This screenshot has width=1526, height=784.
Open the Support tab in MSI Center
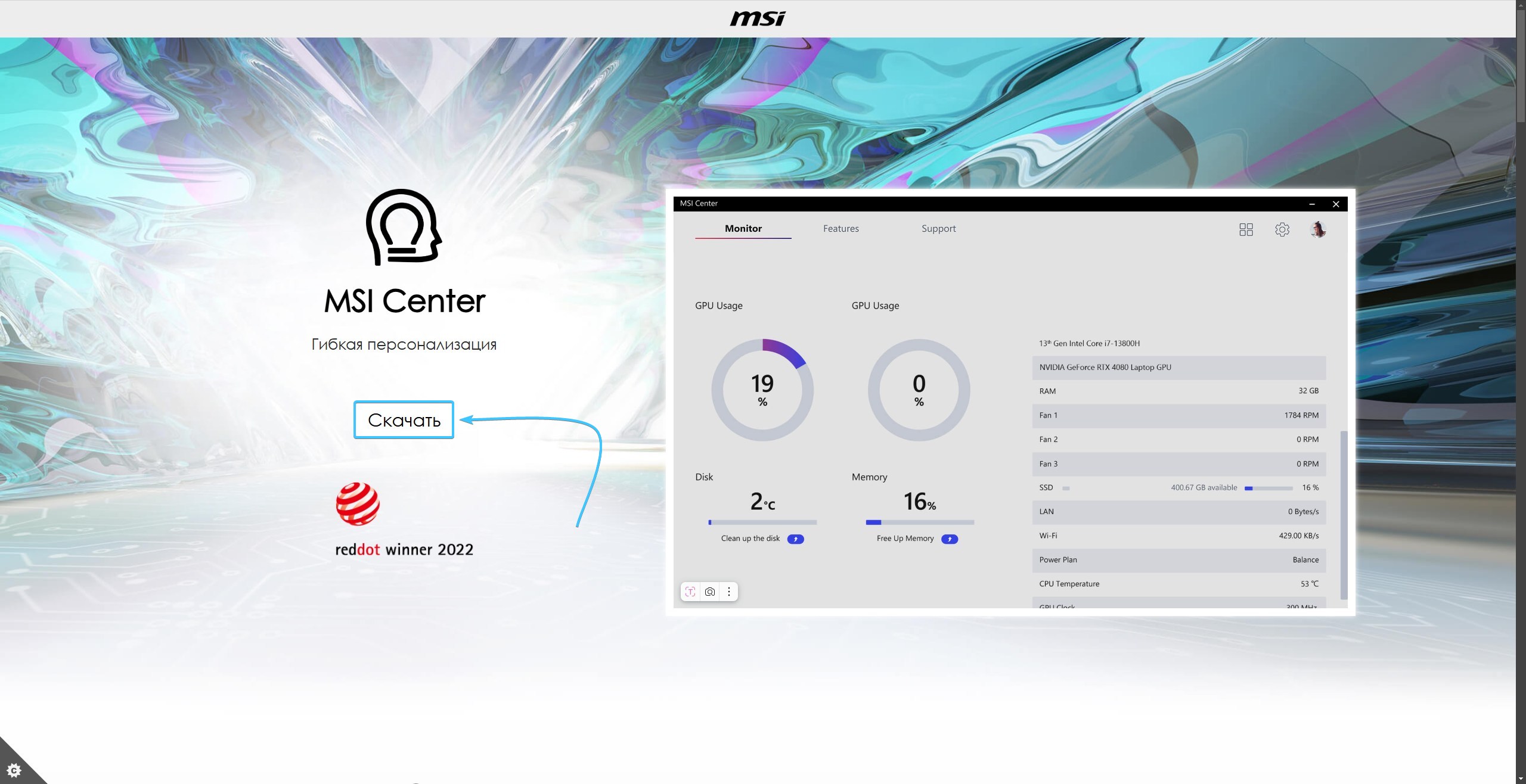coord(938,229)
